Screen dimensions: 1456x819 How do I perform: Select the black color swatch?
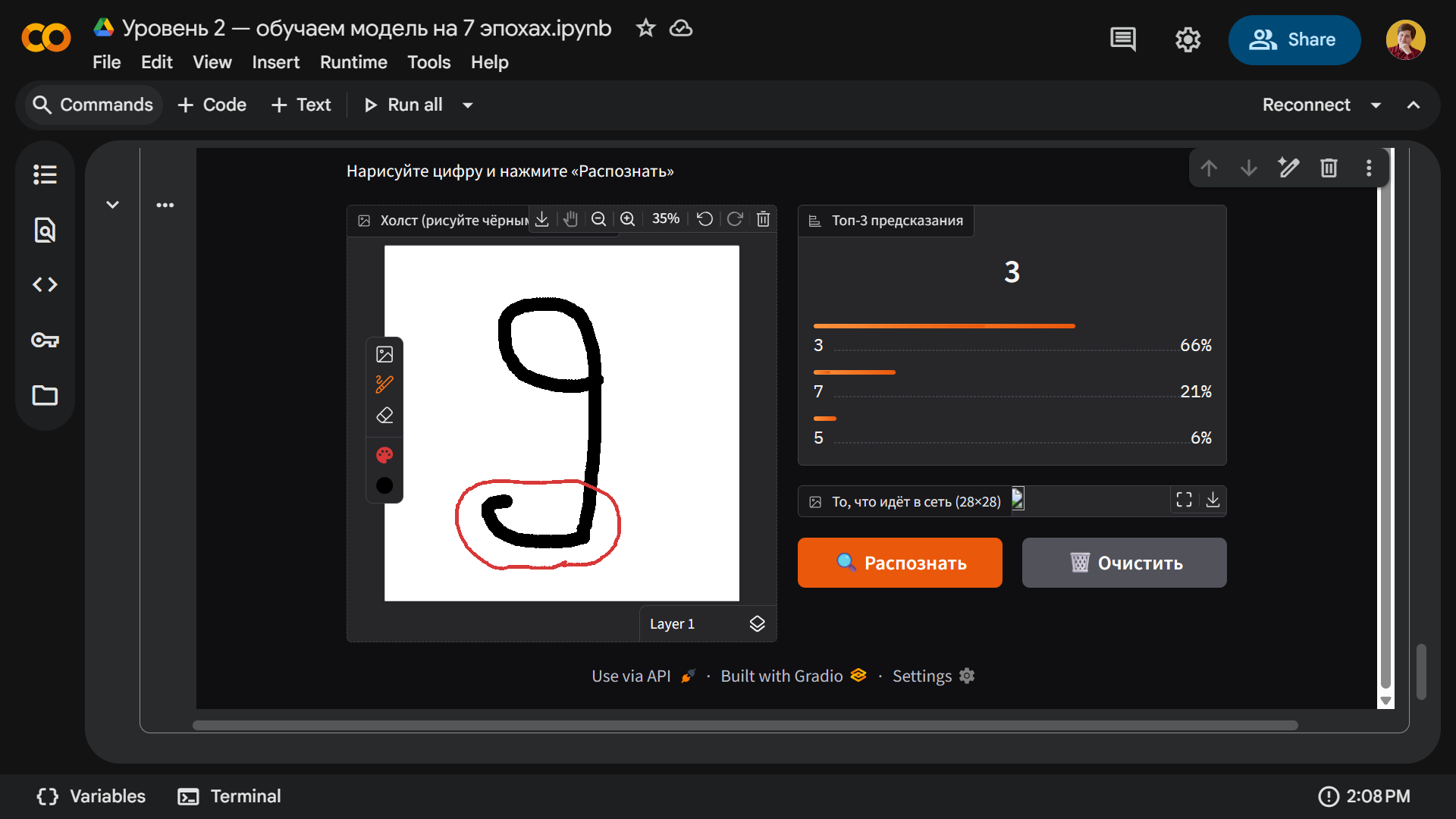pyautogui.click(x=384, y=486)
